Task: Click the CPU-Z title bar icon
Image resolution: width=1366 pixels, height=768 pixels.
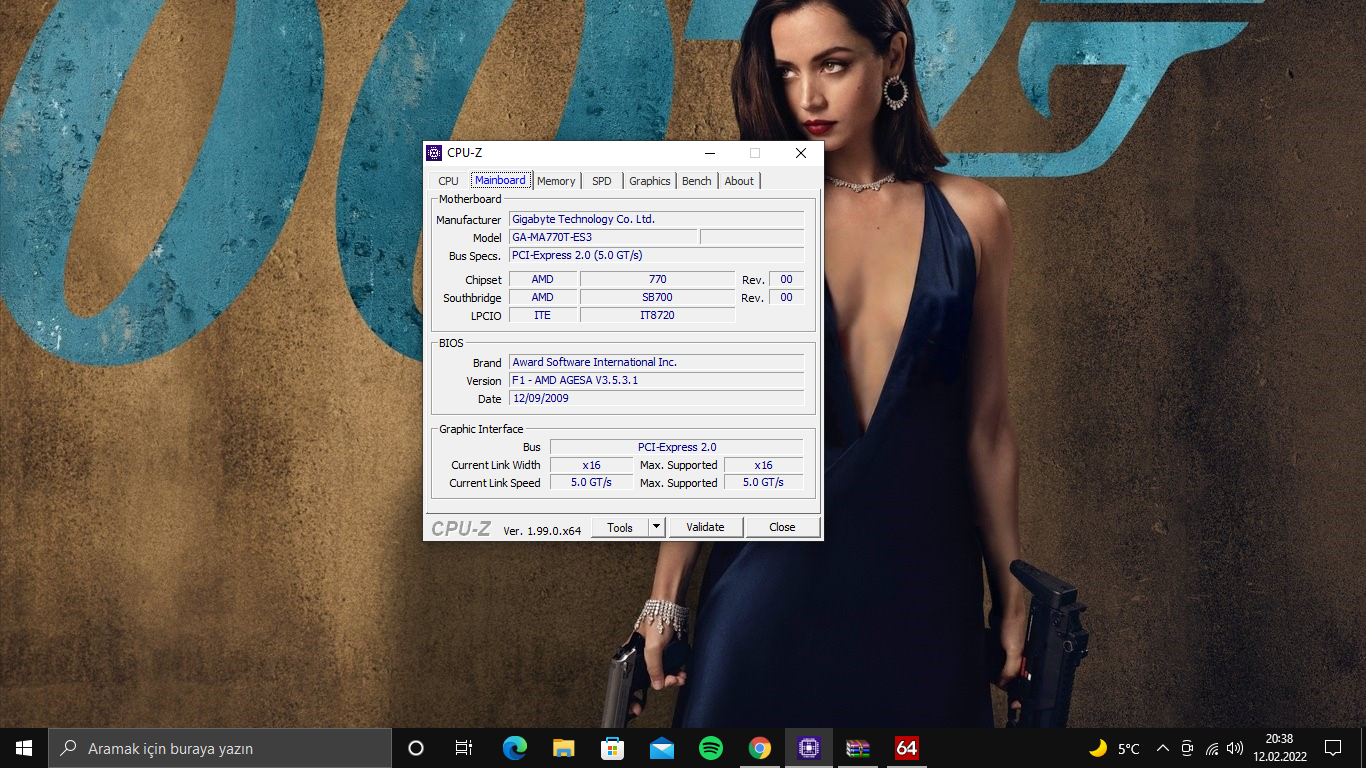Action: (x=434, y=153)
